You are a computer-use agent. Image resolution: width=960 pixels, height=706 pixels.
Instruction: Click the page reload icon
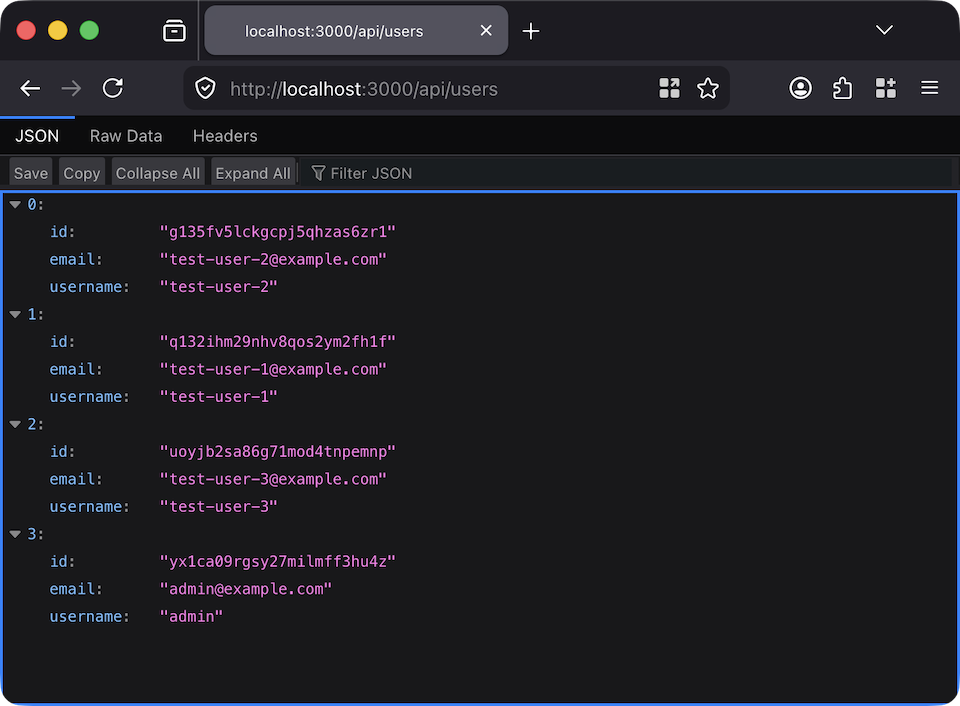point(112,88)
